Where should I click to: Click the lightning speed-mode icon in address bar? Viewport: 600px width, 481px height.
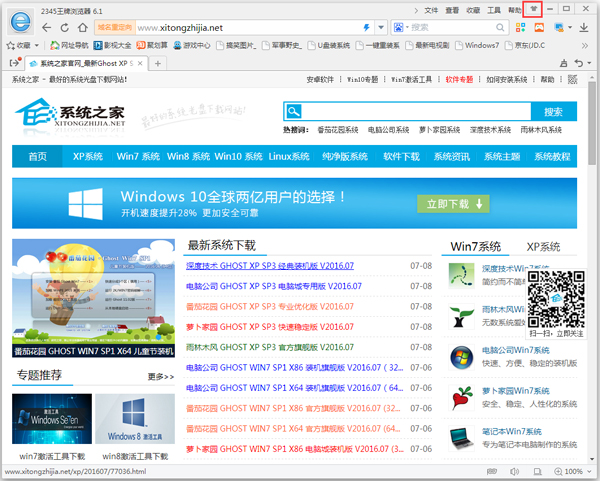point(365,28)
